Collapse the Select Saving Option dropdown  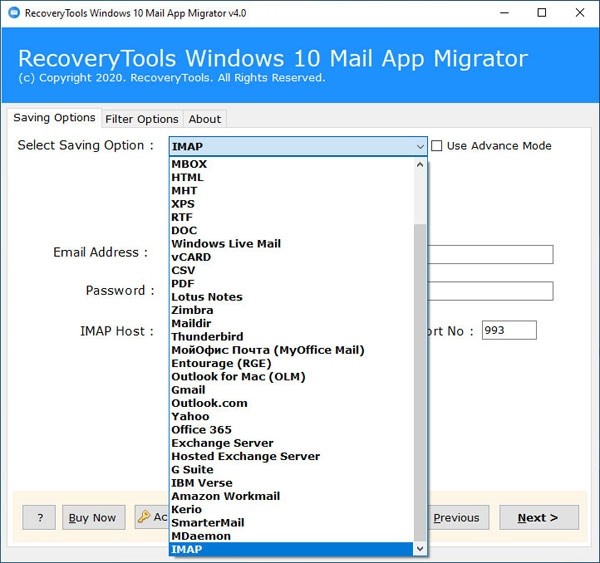pos(420,146)
